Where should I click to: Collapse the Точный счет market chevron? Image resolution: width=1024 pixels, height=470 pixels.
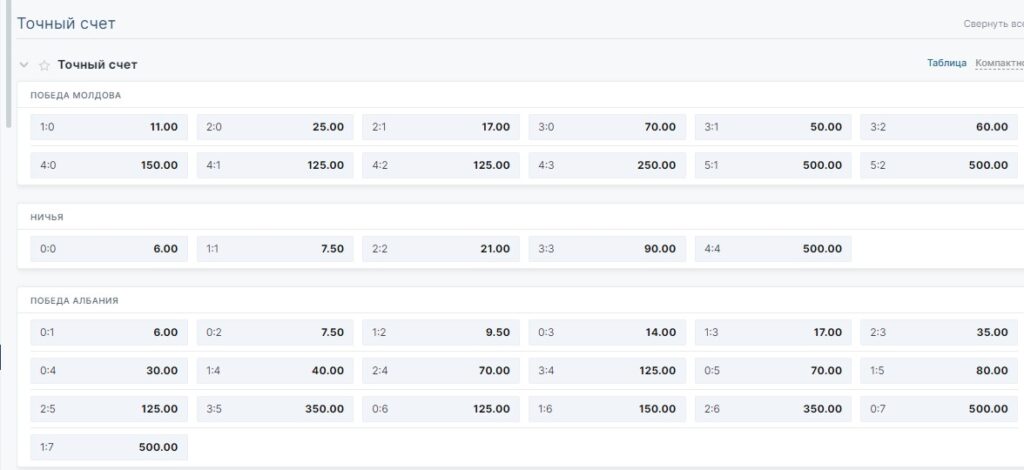click(x=24, y=65)
